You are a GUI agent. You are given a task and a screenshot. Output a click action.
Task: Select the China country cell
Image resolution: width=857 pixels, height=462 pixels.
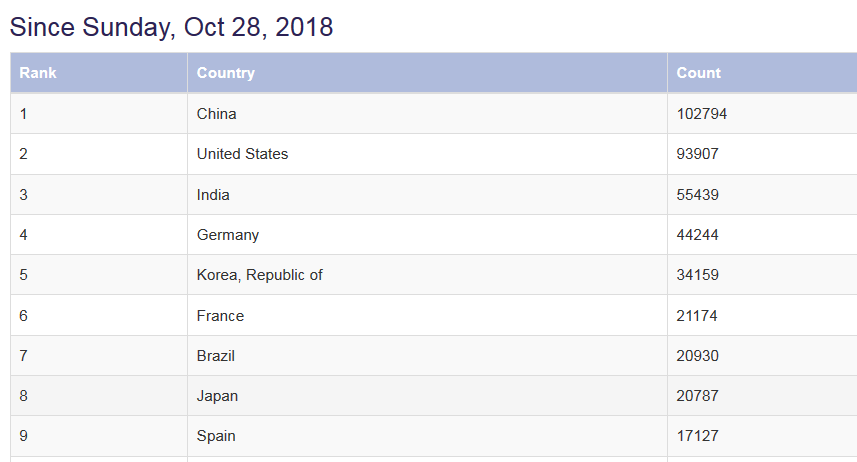point(427,114)
